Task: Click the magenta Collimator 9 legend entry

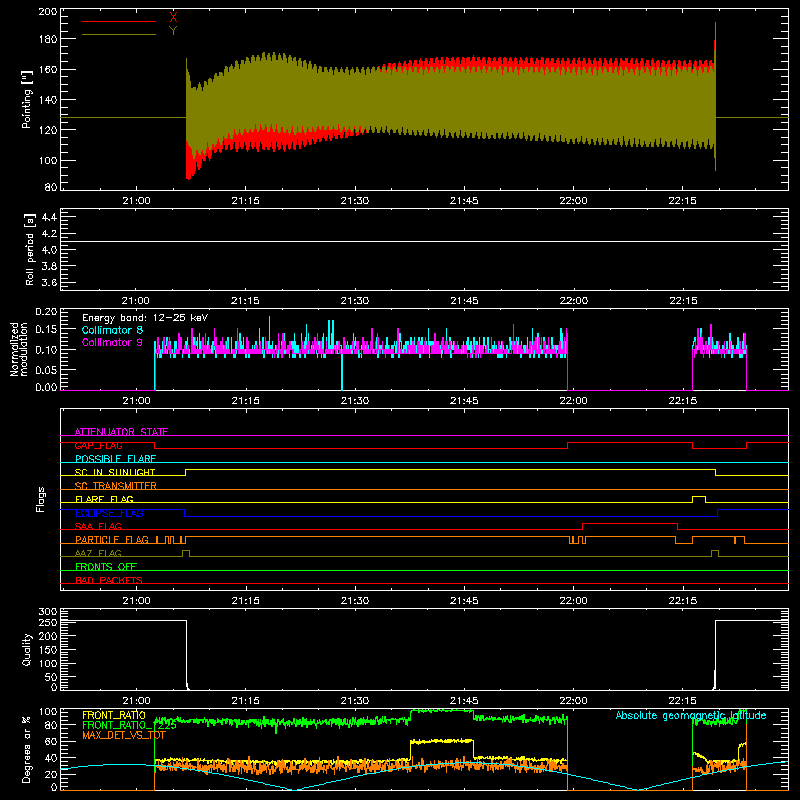Action: [x=112, y=342]
